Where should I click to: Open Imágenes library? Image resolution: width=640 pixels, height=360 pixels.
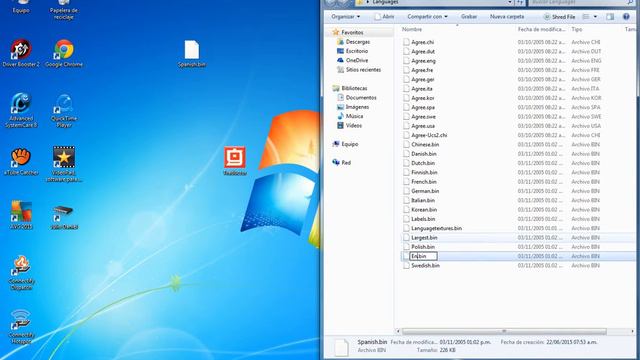pos(353,107)
